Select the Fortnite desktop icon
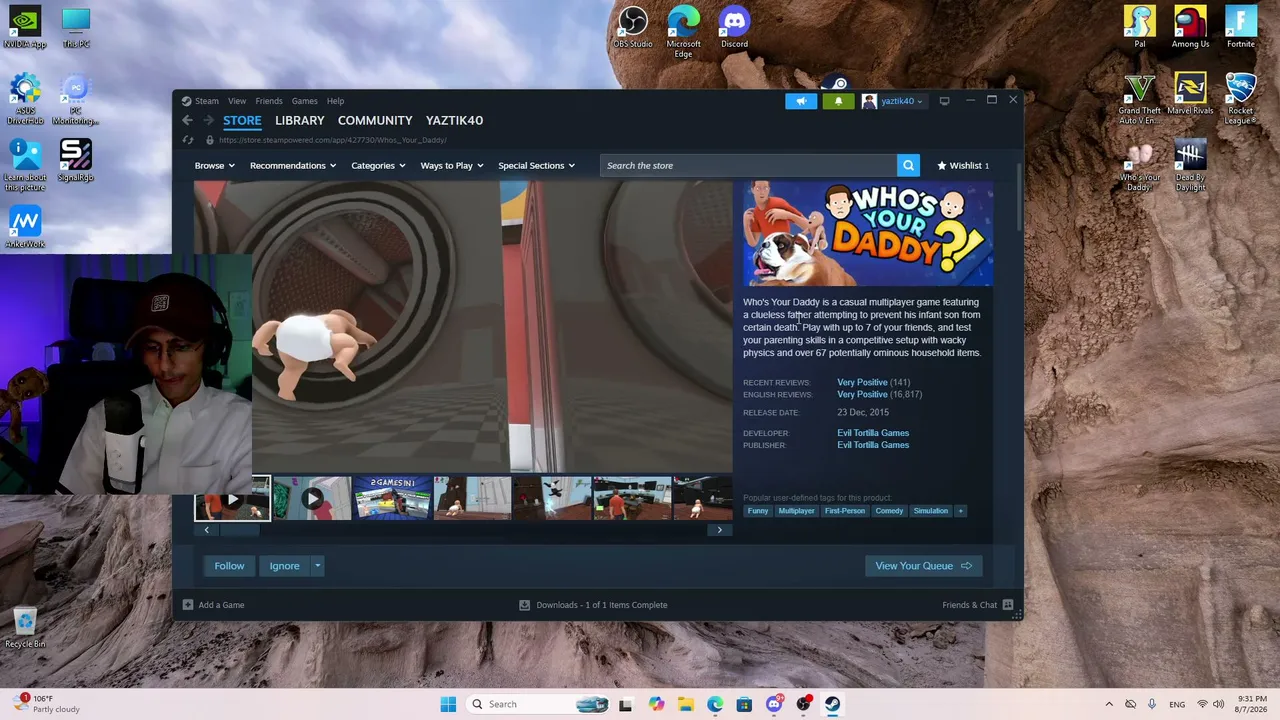The height and width of the screenshot is (720, 1280). tap(1241, 28)
